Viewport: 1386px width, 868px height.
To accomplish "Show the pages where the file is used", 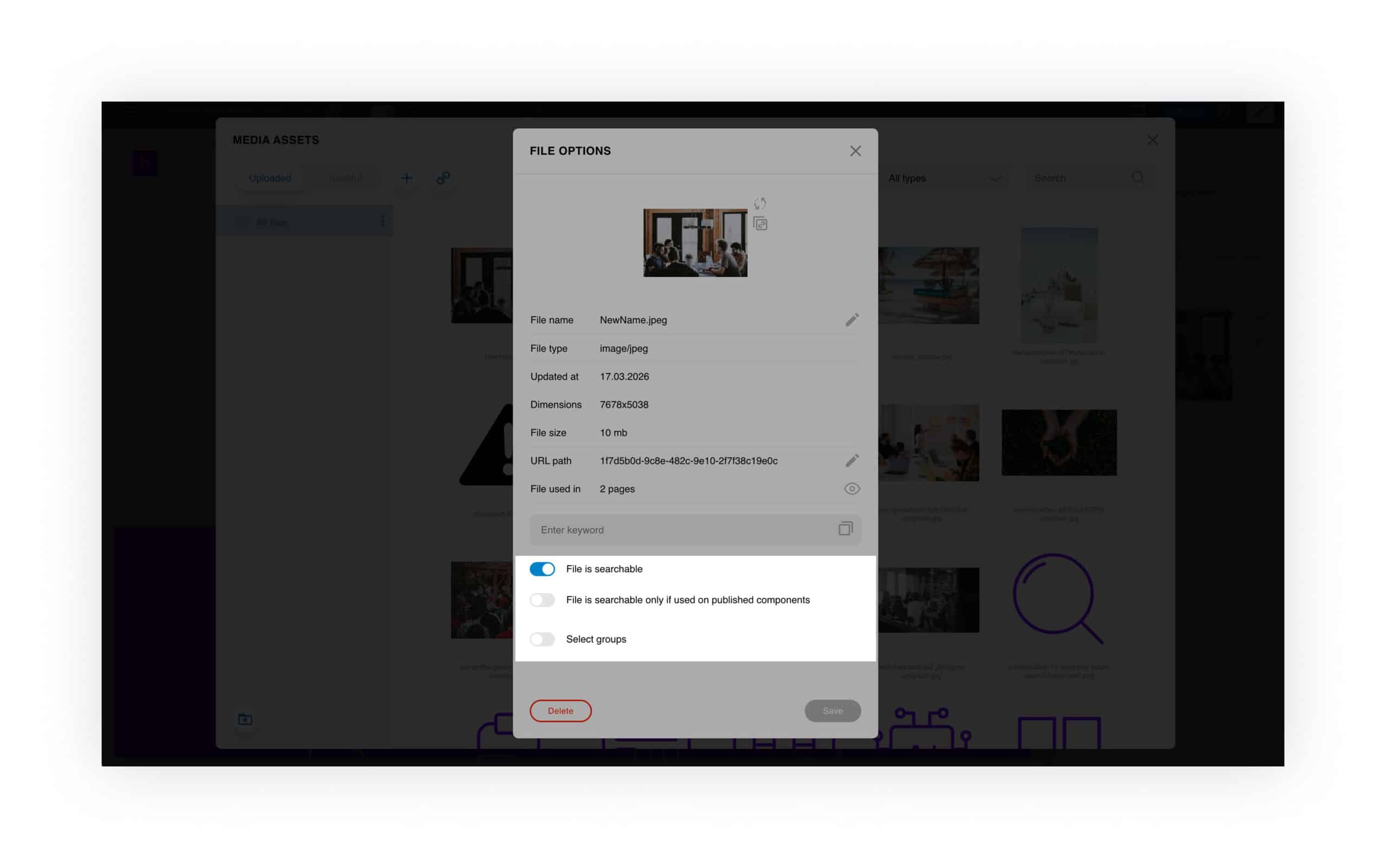I will pyautogui.click(x=851, y=489).
